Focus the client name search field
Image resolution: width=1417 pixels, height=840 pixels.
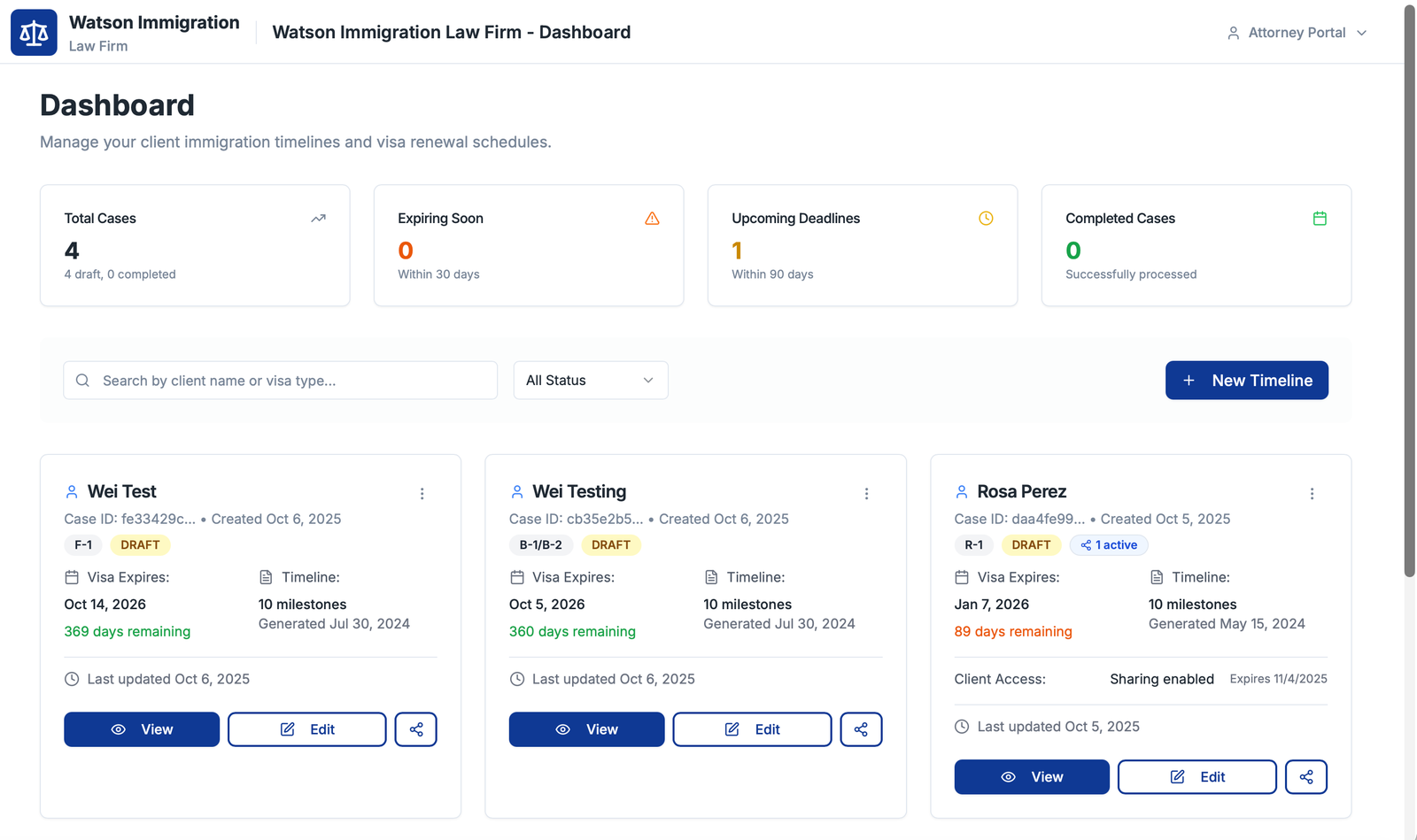pyautogui.click(x=281, y=381)
